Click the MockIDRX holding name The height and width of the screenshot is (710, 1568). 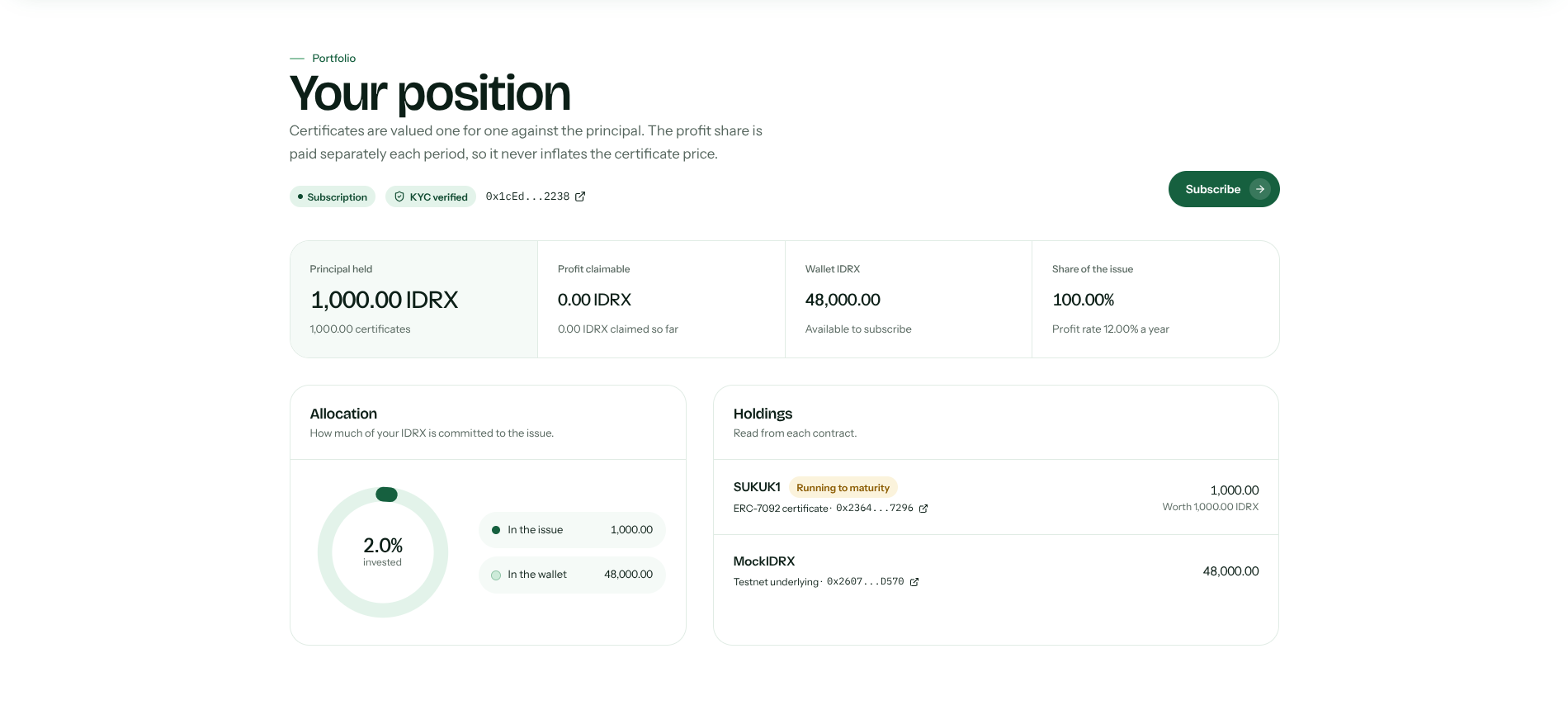click(x=764, y=561)
